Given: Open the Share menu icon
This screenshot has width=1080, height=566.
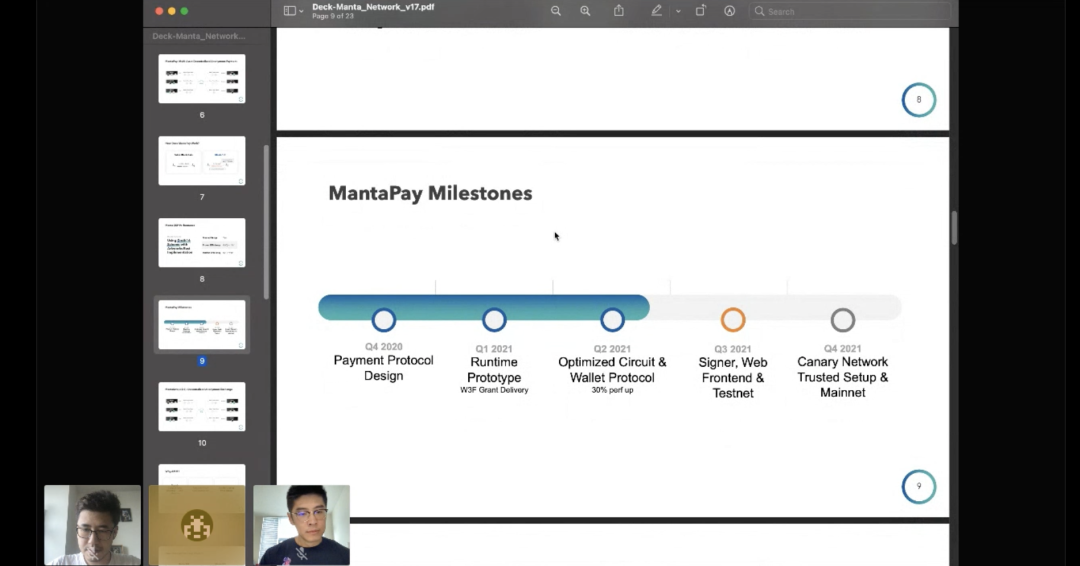Looking at the screenshot, I should point(619,10).
